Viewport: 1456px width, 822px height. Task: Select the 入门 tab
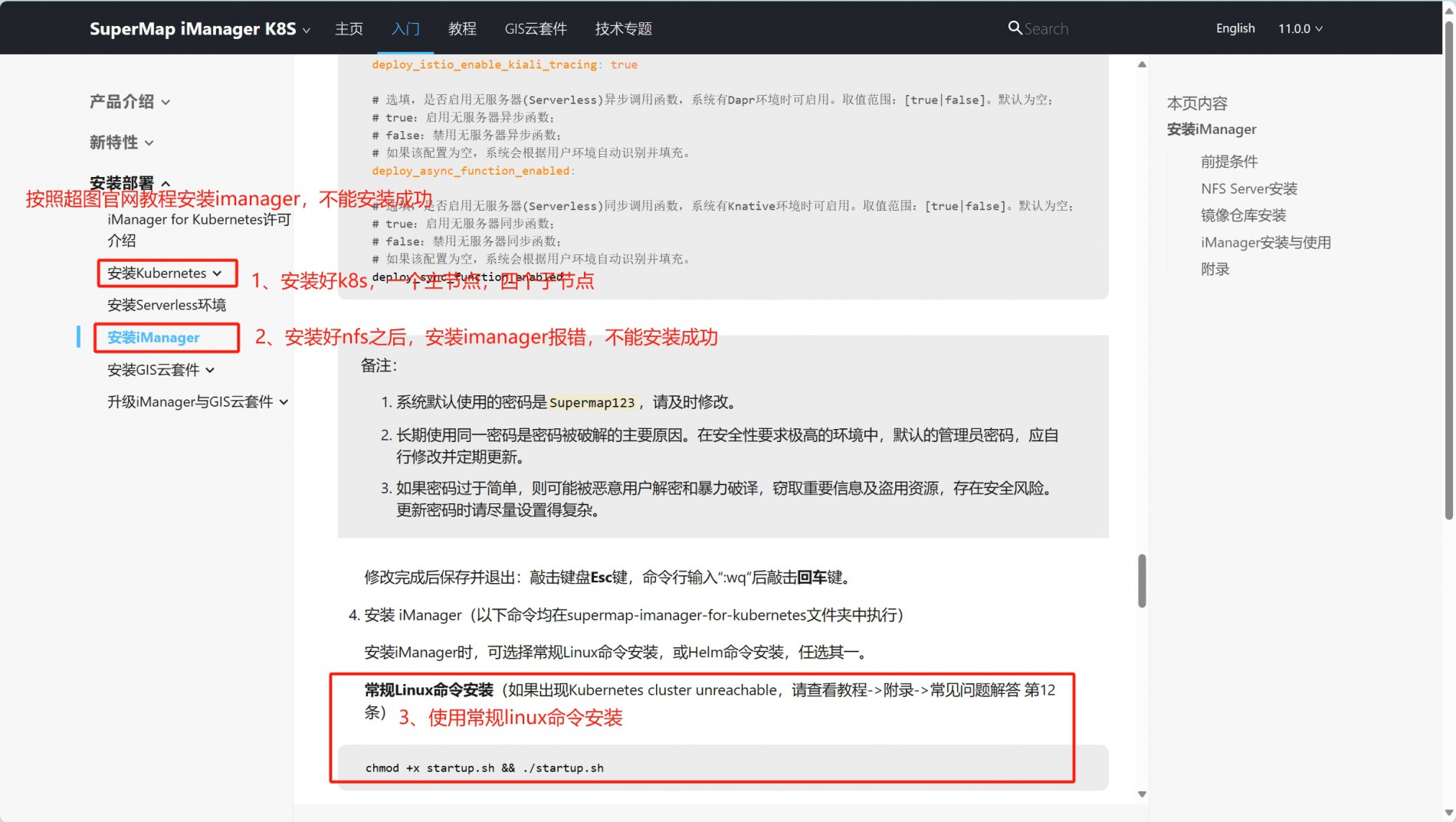point(405,28)
